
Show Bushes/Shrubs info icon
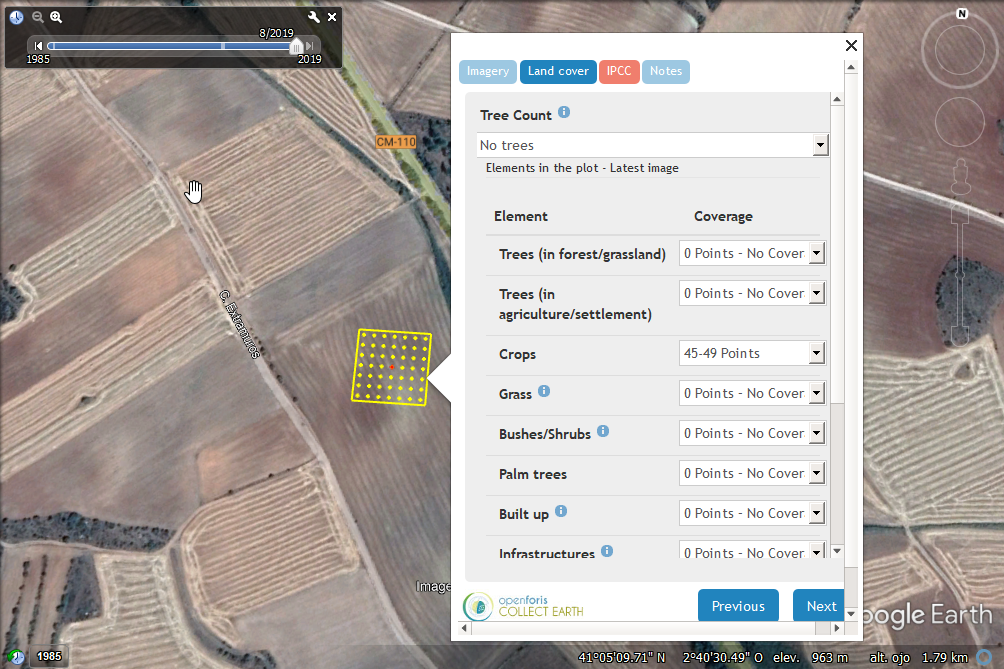[x=603, y=431]
